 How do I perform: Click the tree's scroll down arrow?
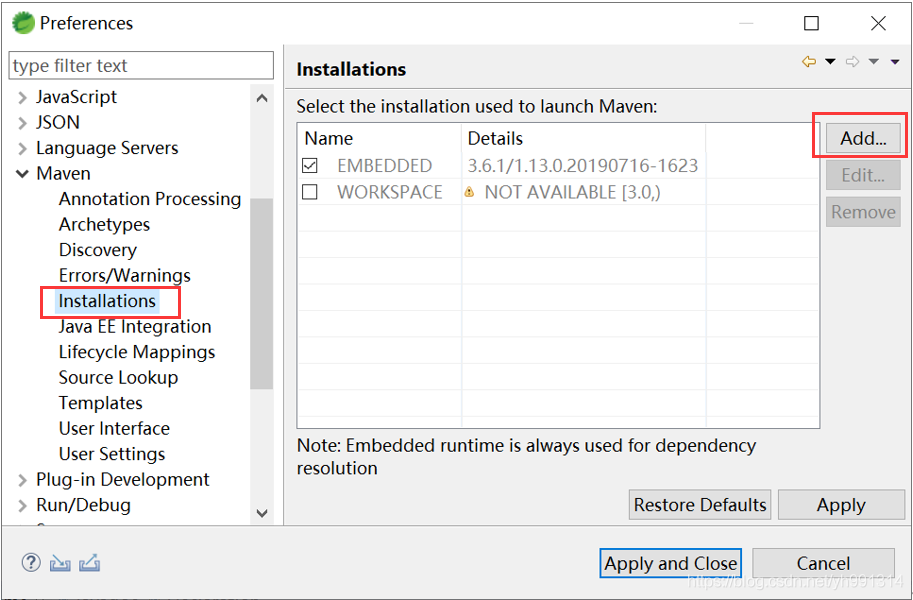pos(262,513)
